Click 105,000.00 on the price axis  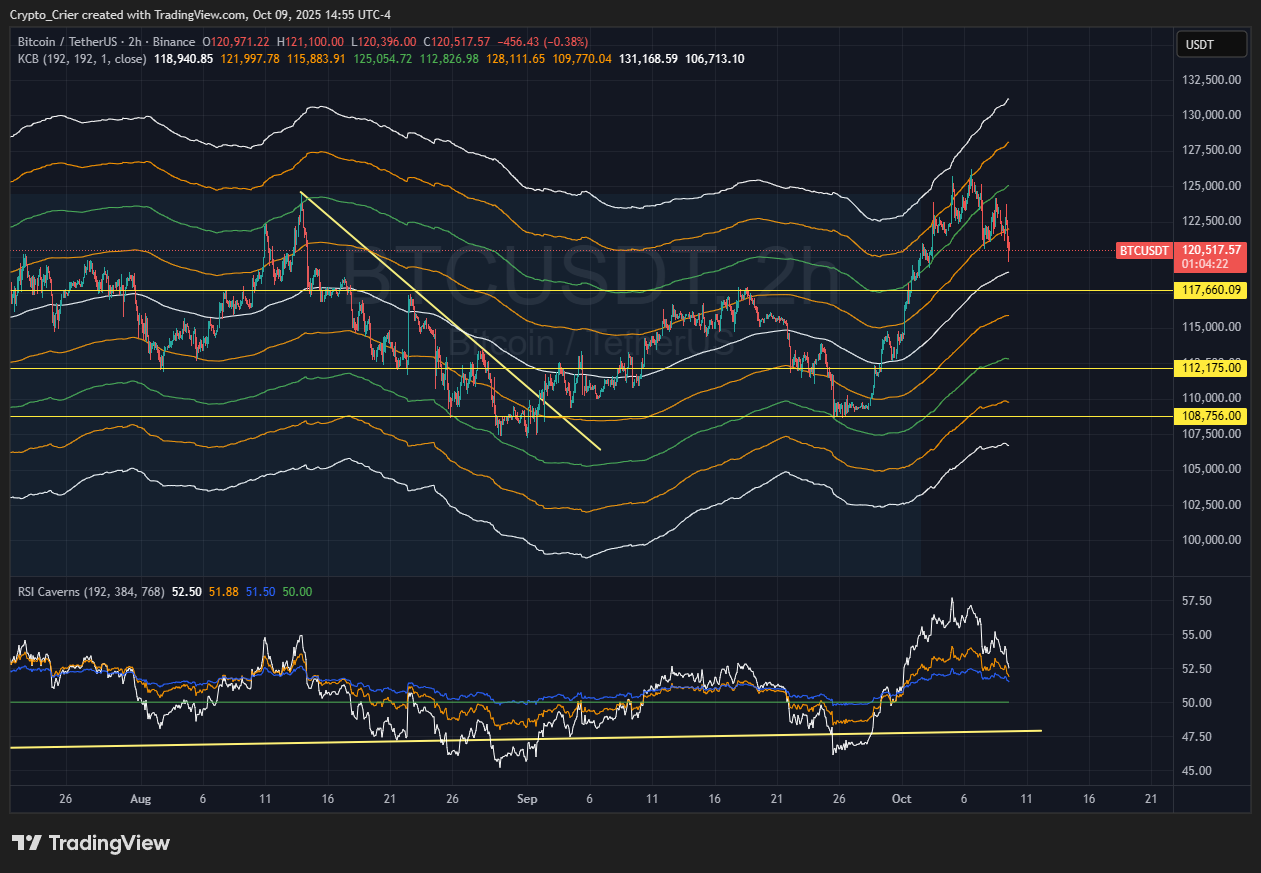click(x=1211, y=469)
